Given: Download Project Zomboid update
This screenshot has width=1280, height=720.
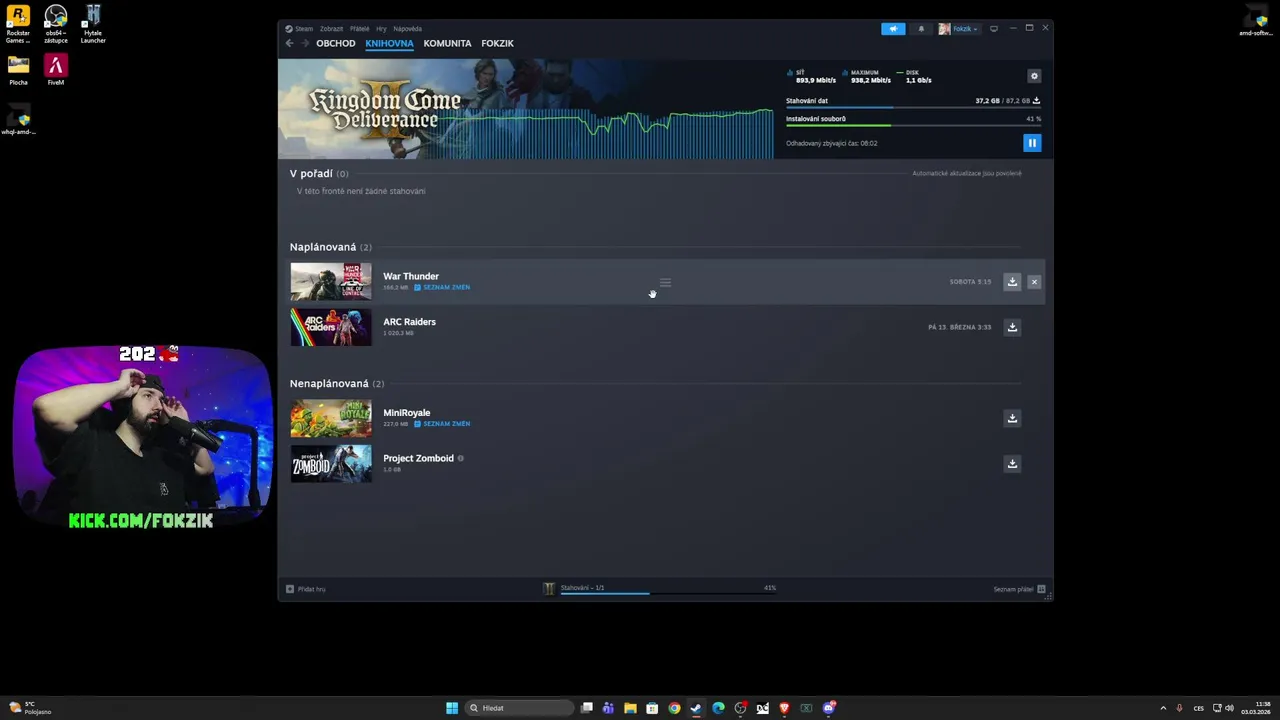Looking at the screenshot, I should coord(1012,463).
